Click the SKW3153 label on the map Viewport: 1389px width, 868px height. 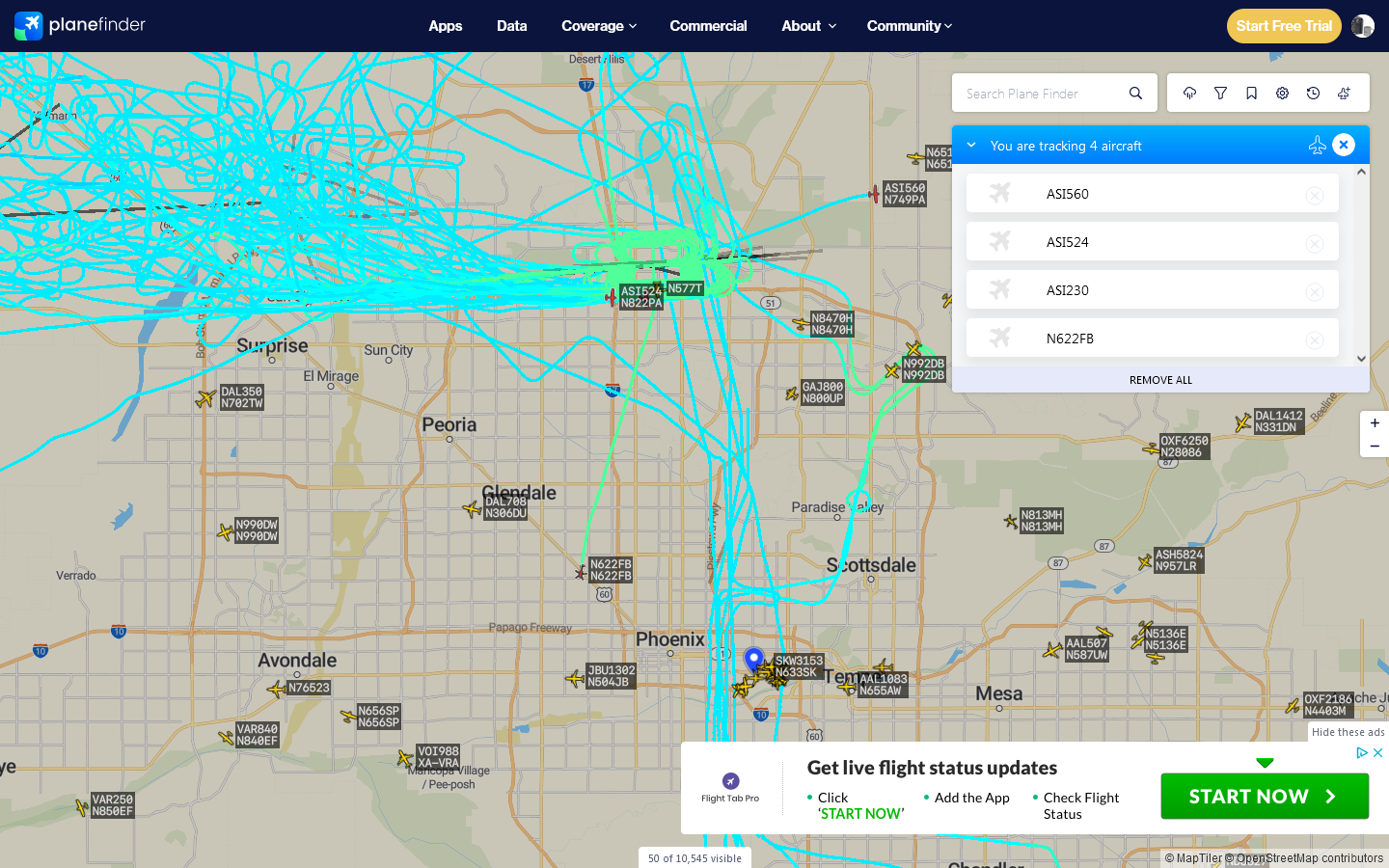coord(799,666)
